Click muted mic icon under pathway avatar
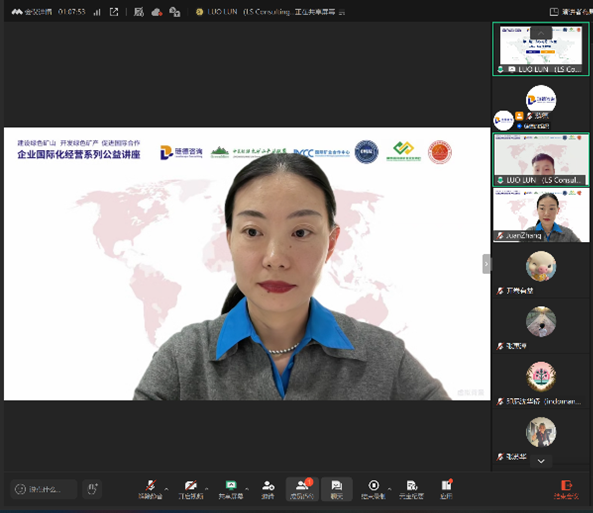 [500, 346]
